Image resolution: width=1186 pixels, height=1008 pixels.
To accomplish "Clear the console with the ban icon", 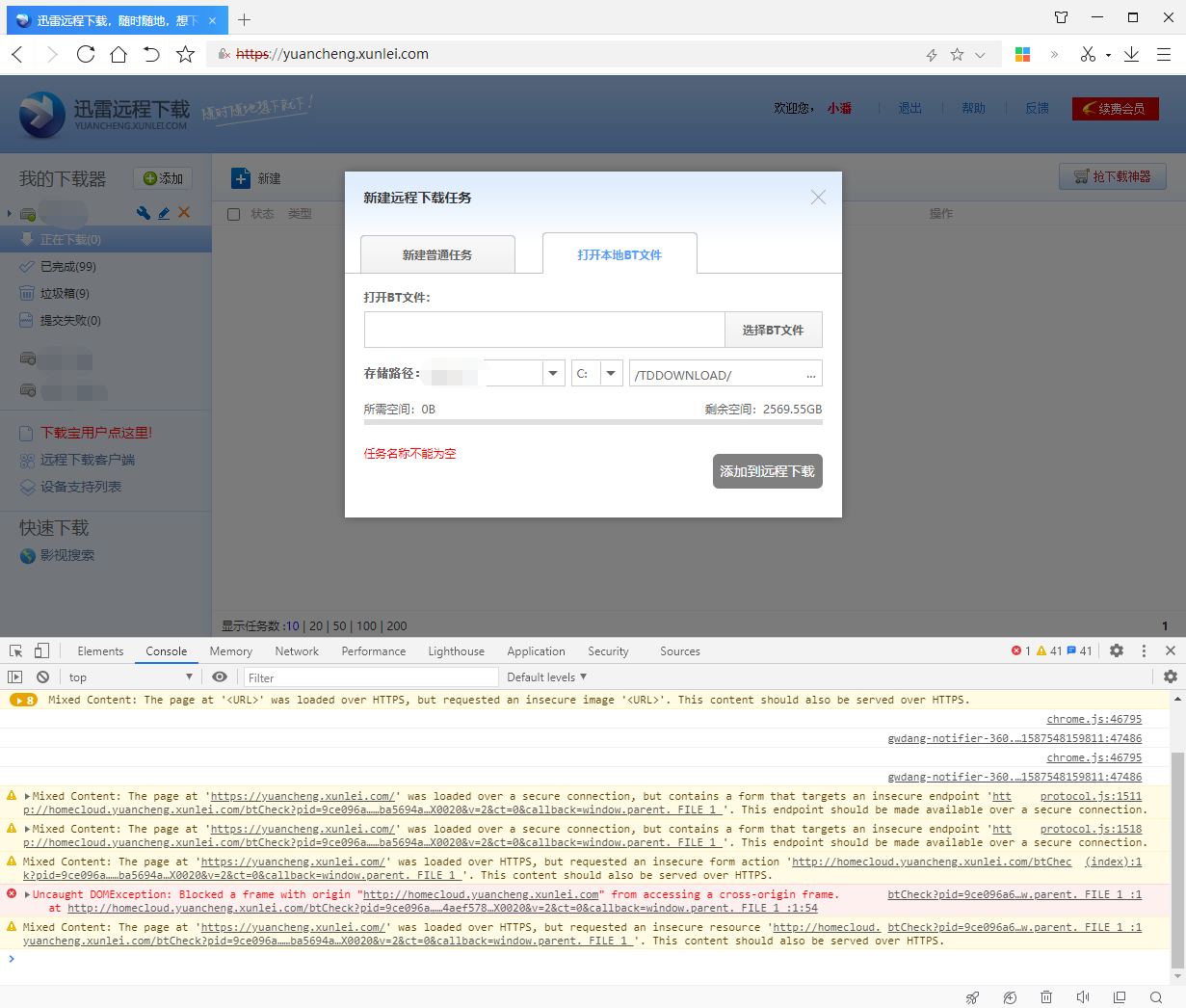I will pyautogui.click(x=42, y=677).
